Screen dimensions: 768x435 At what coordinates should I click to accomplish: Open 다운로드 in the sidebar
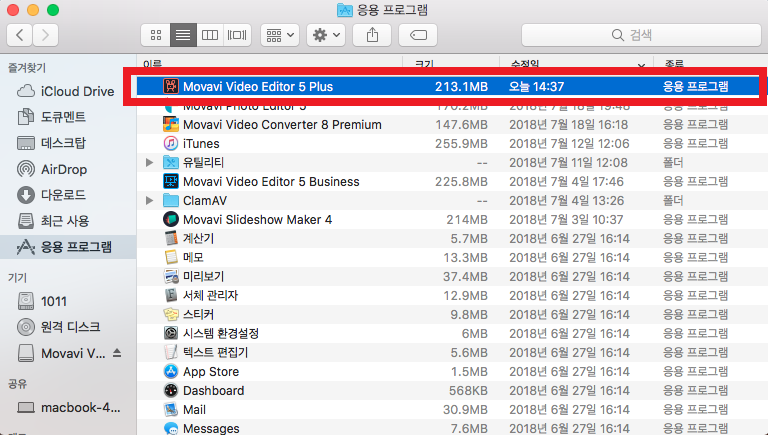(51, 195)
